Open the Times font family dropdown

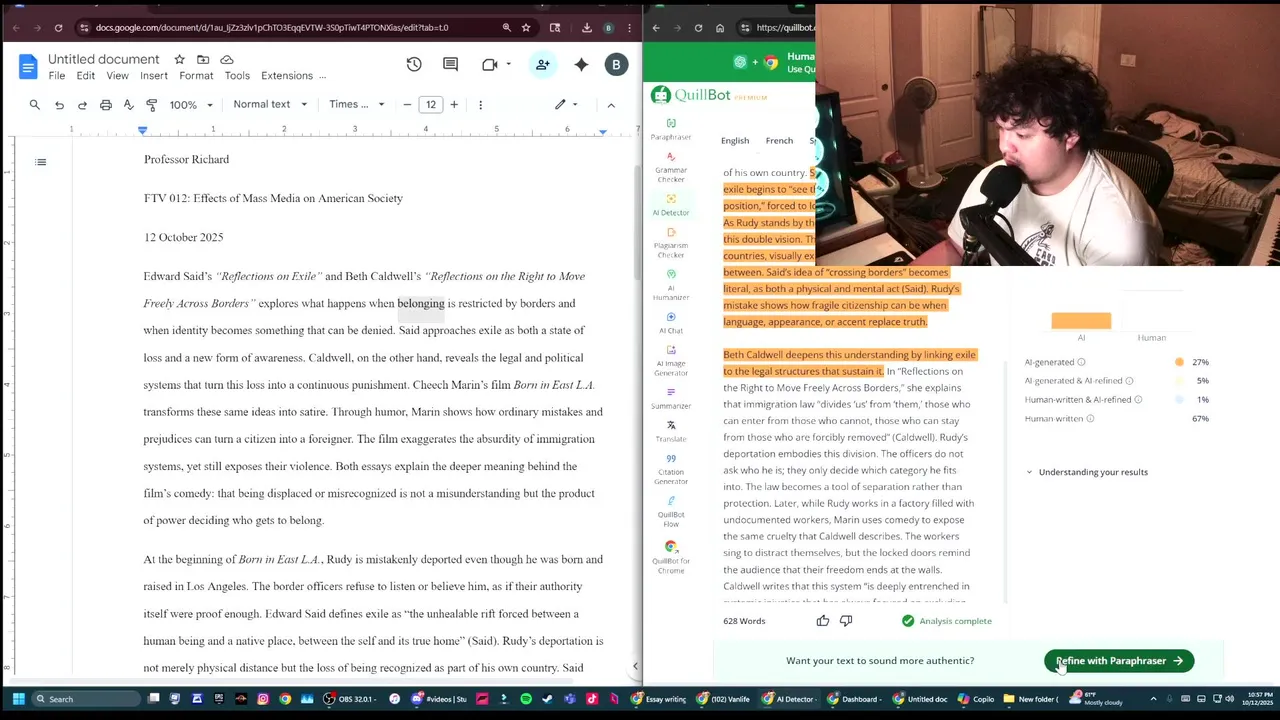tap(357, 104)
